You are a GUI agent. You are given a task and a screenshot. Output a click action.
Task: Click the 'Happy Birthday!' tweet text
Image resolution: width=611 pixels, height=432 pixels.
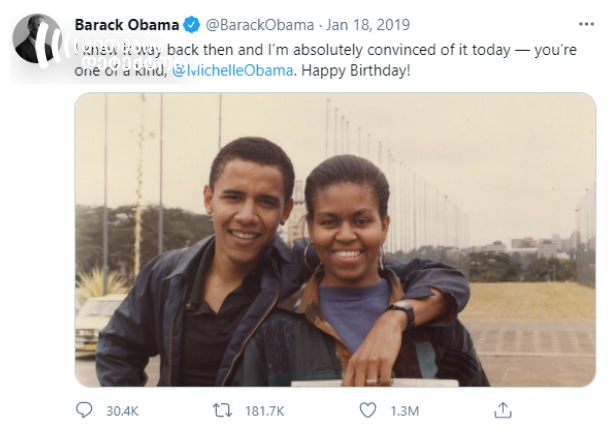(x=356, y=71)
